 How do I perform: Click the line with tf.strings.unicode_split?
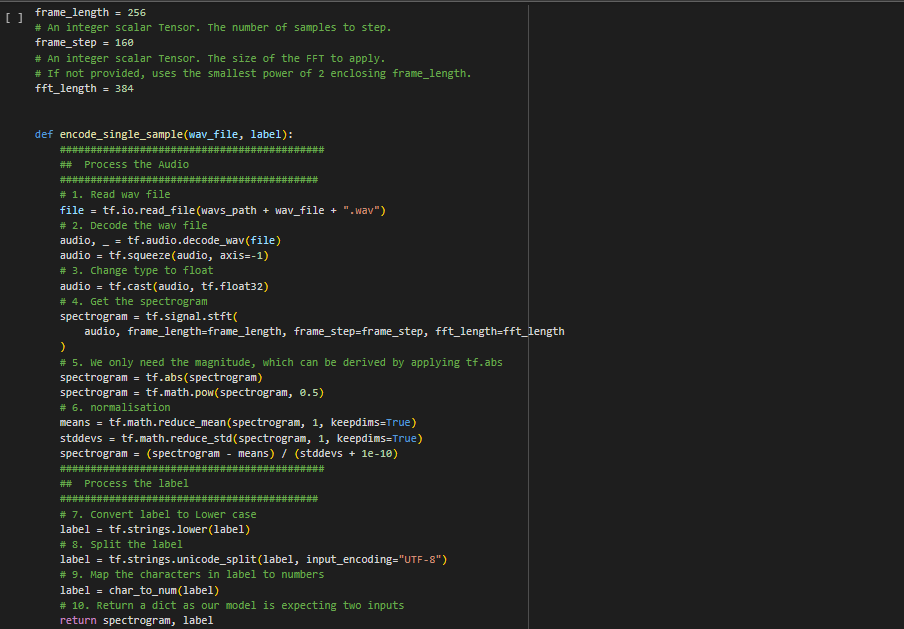(x=254, y=559)
